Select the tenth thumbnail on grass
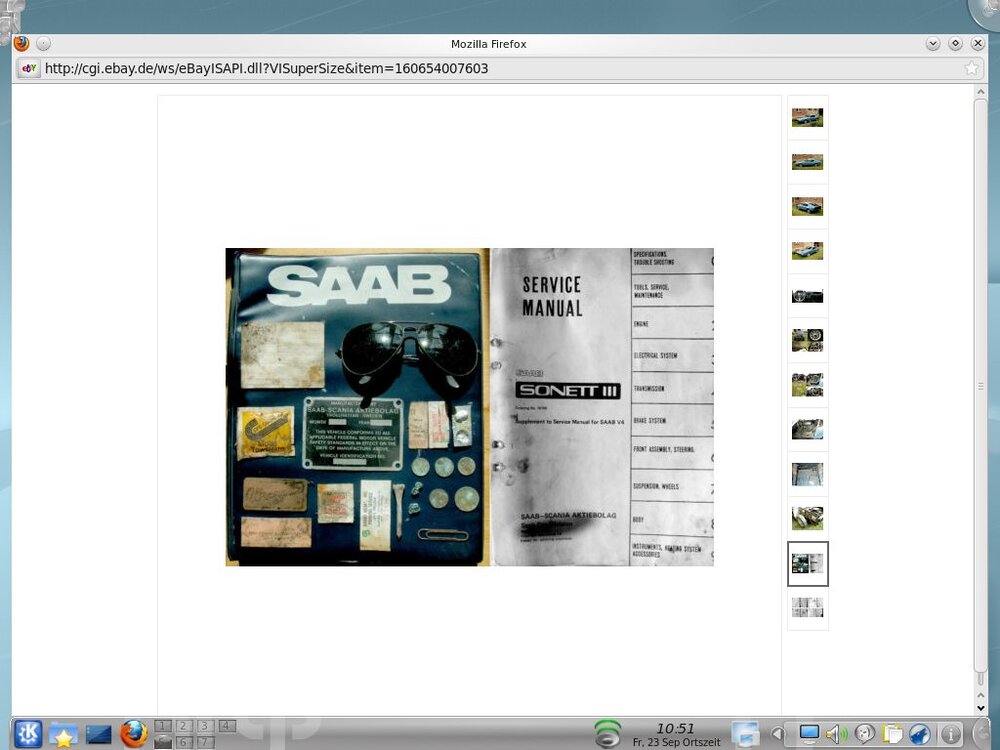Screen dimensions: 1000x750 coord(807,518)
